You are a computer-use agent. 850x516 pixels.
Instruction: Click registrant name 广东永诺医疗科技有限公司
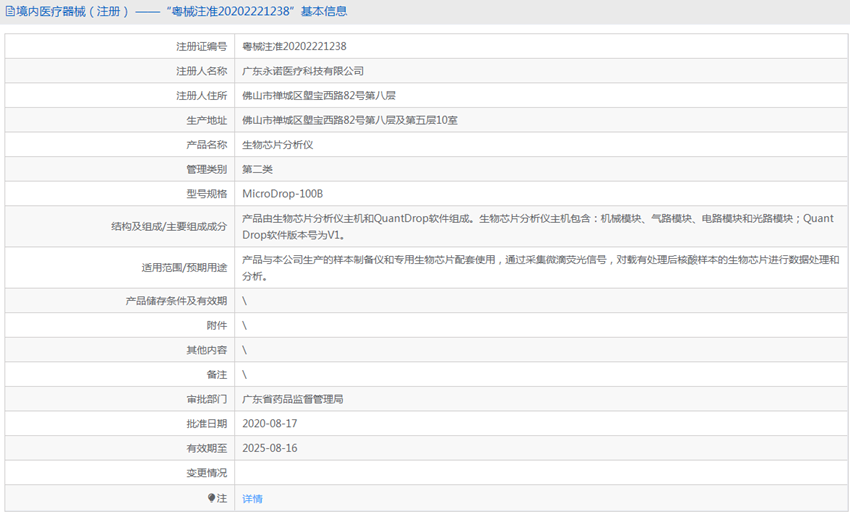[x=302, y=71]
